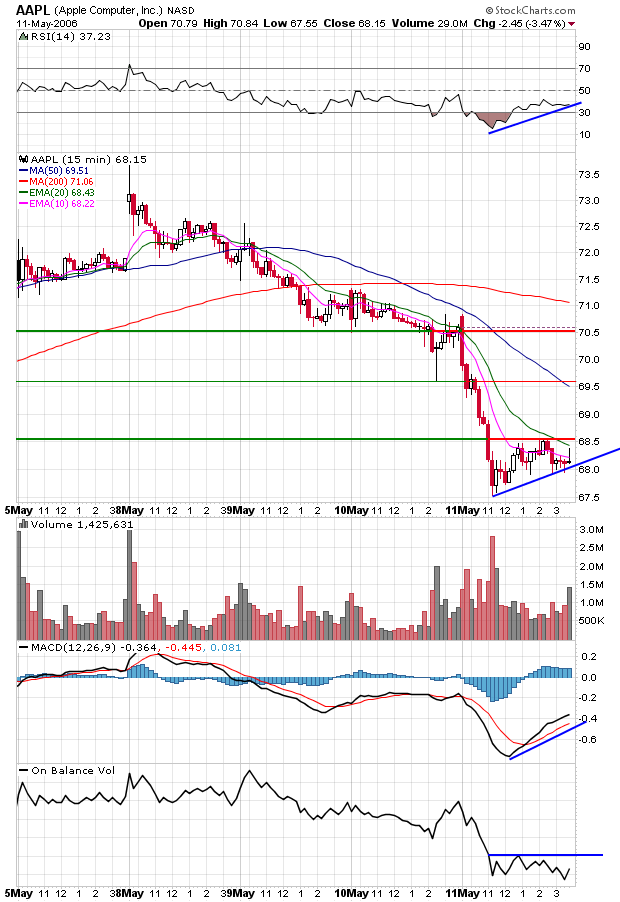Click the copyright symbol of StockCharts.com
The width and height of the screenshot is (620, 902).
click(489, 10)
